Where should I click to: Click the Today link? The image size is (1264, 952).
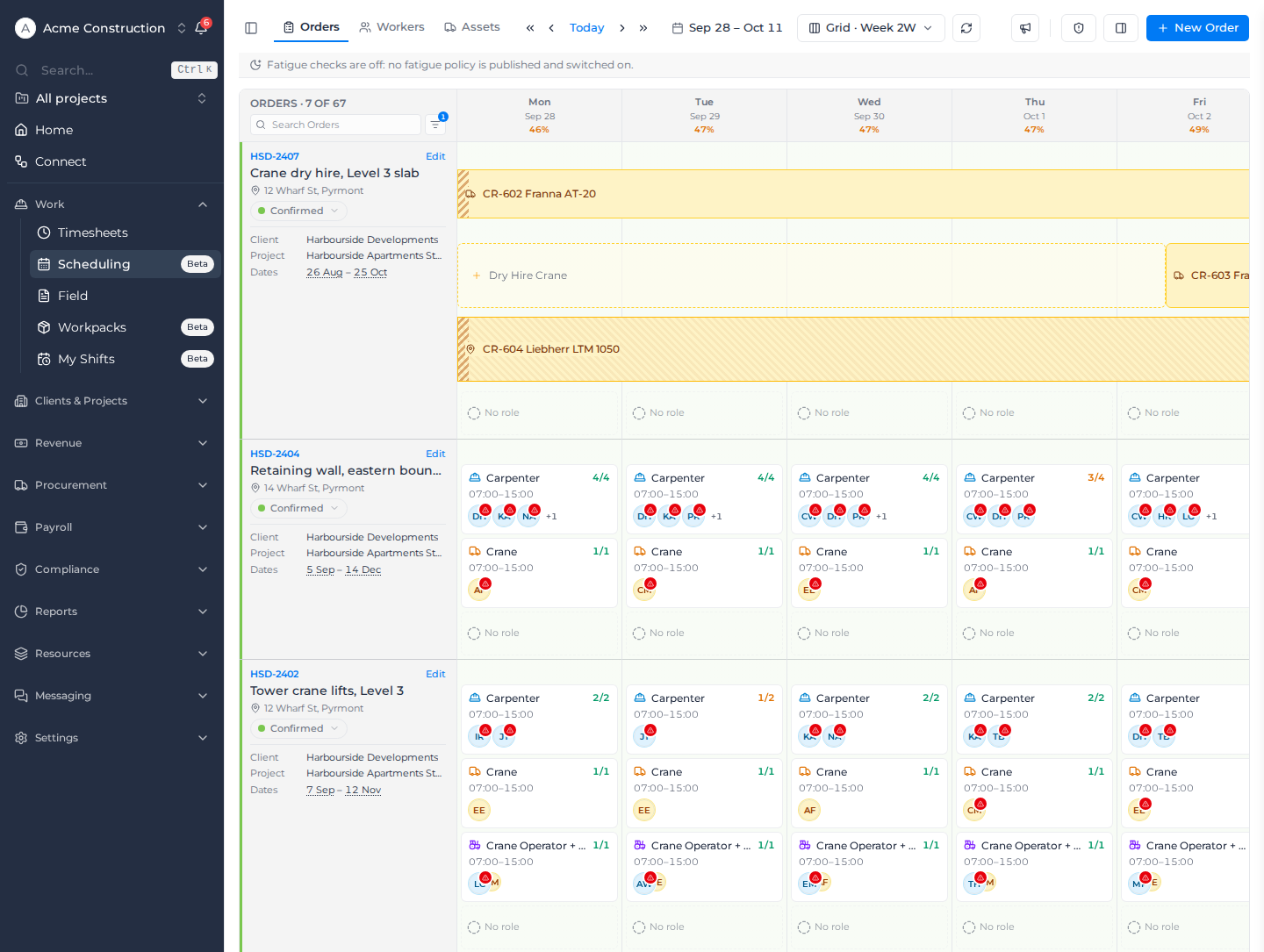coord(586,28)
